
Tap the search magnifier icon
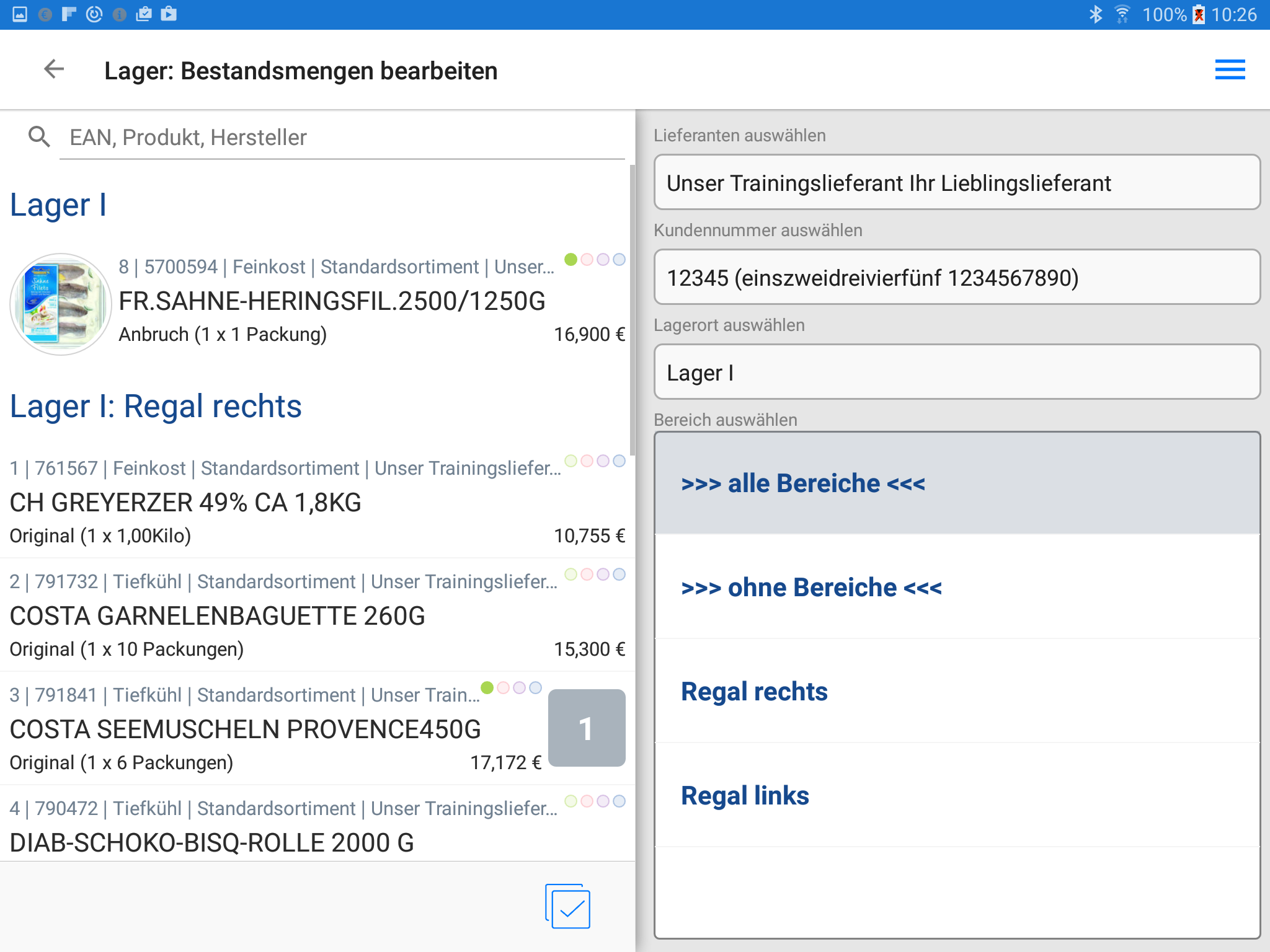click(39, 137)
